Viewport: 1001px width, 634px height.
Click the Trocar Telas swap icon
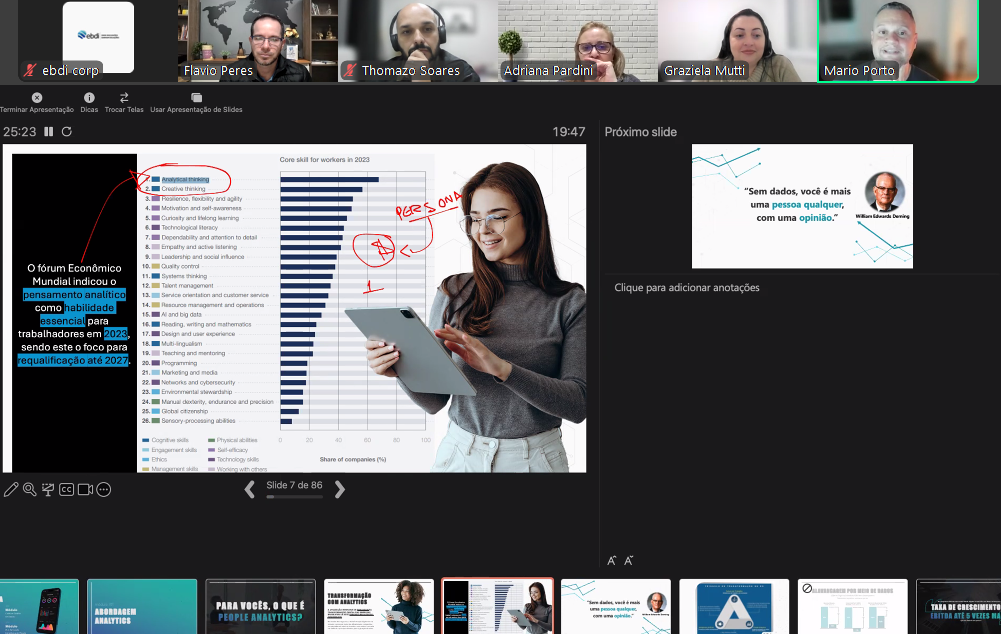point(124,98)
